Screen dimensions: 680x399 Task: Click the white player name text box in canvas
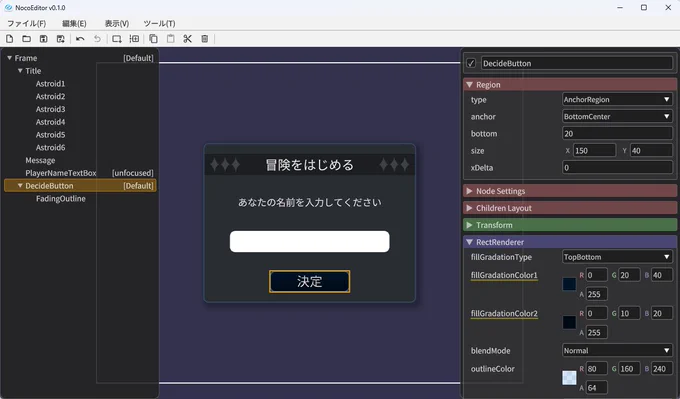click(309, 241)
